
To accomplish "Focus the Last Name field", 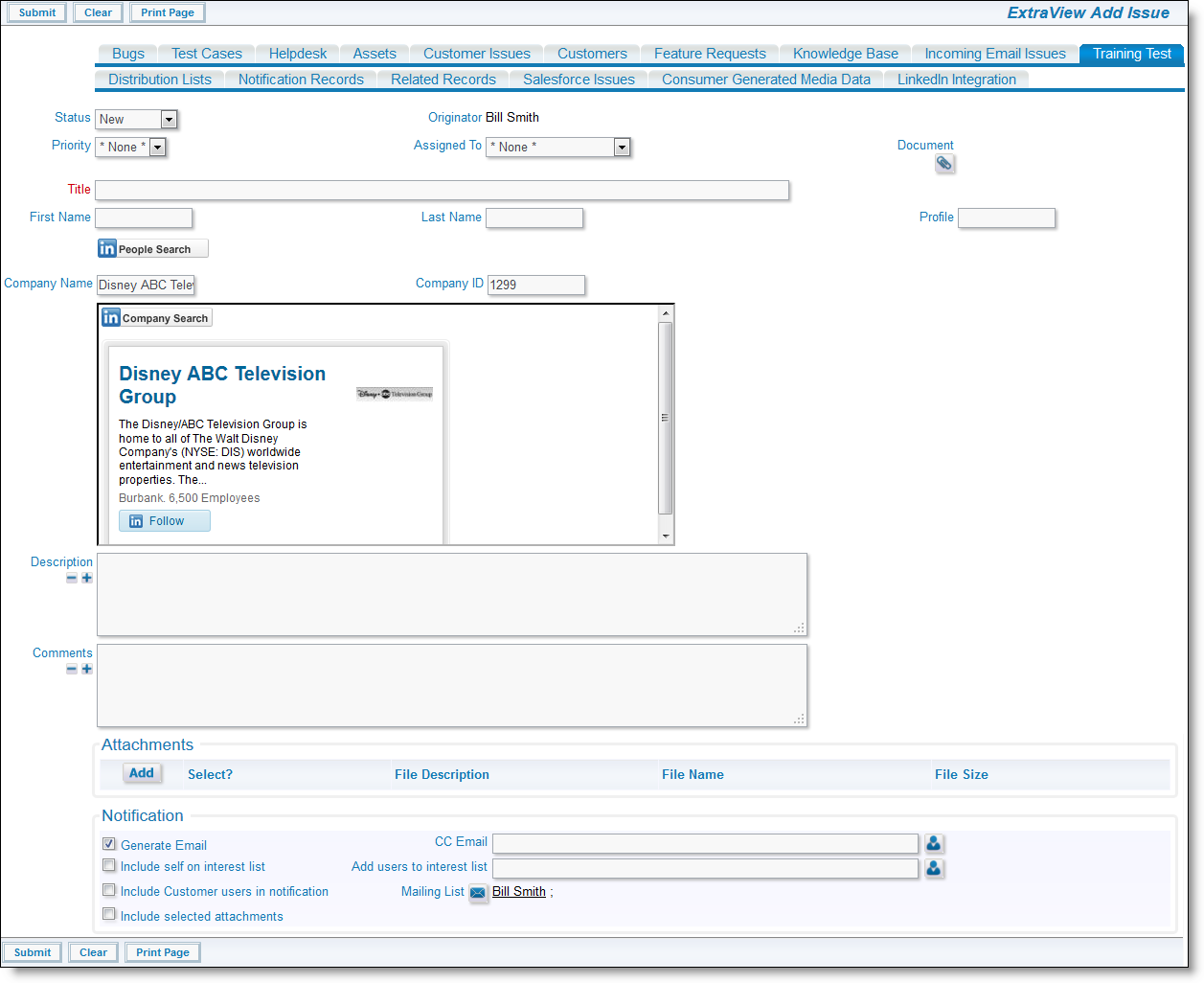I will click(x=534, y=217).
